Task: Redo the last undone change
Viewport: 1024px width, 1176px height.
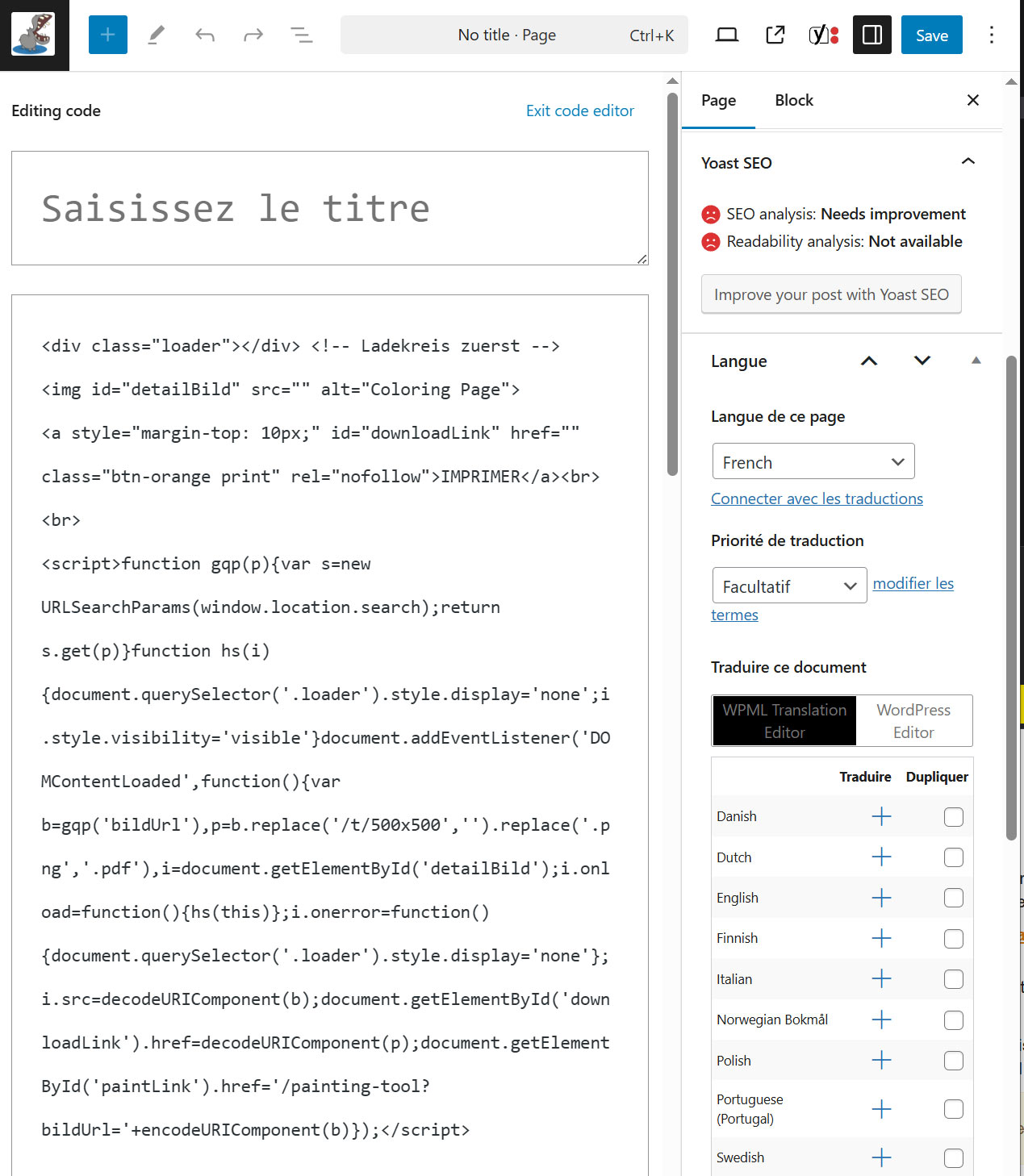Action: [x=253, y=35]
